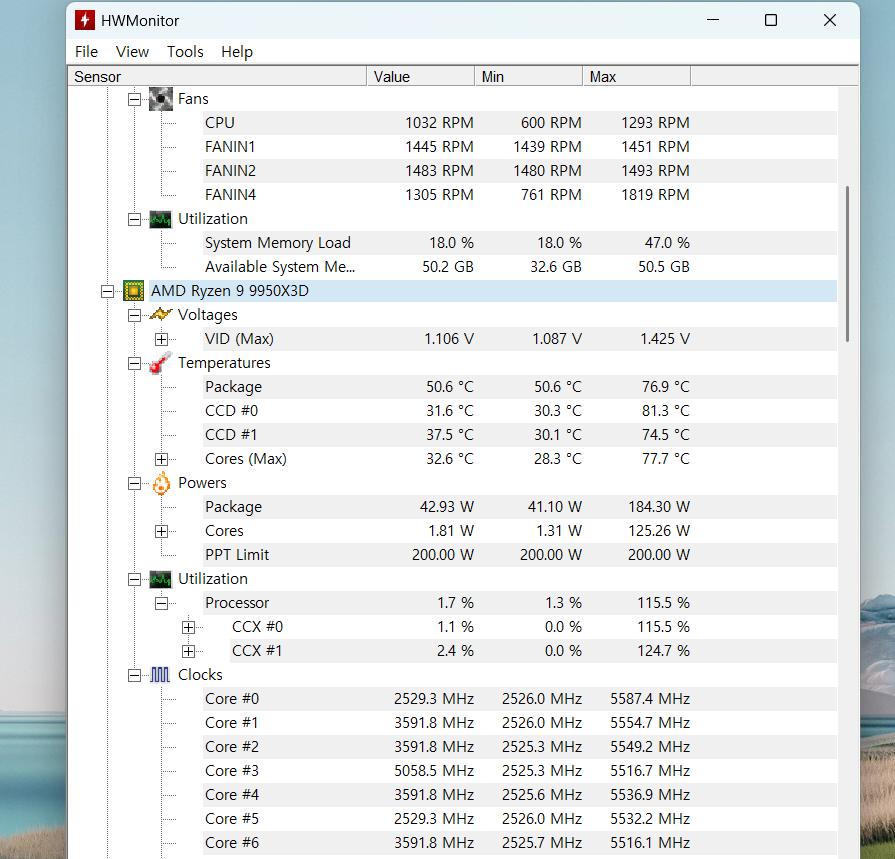The height and width of the screenshot is (859, 895).
Task: Select the CPU fan row
Action: click(x=520, y=123)
